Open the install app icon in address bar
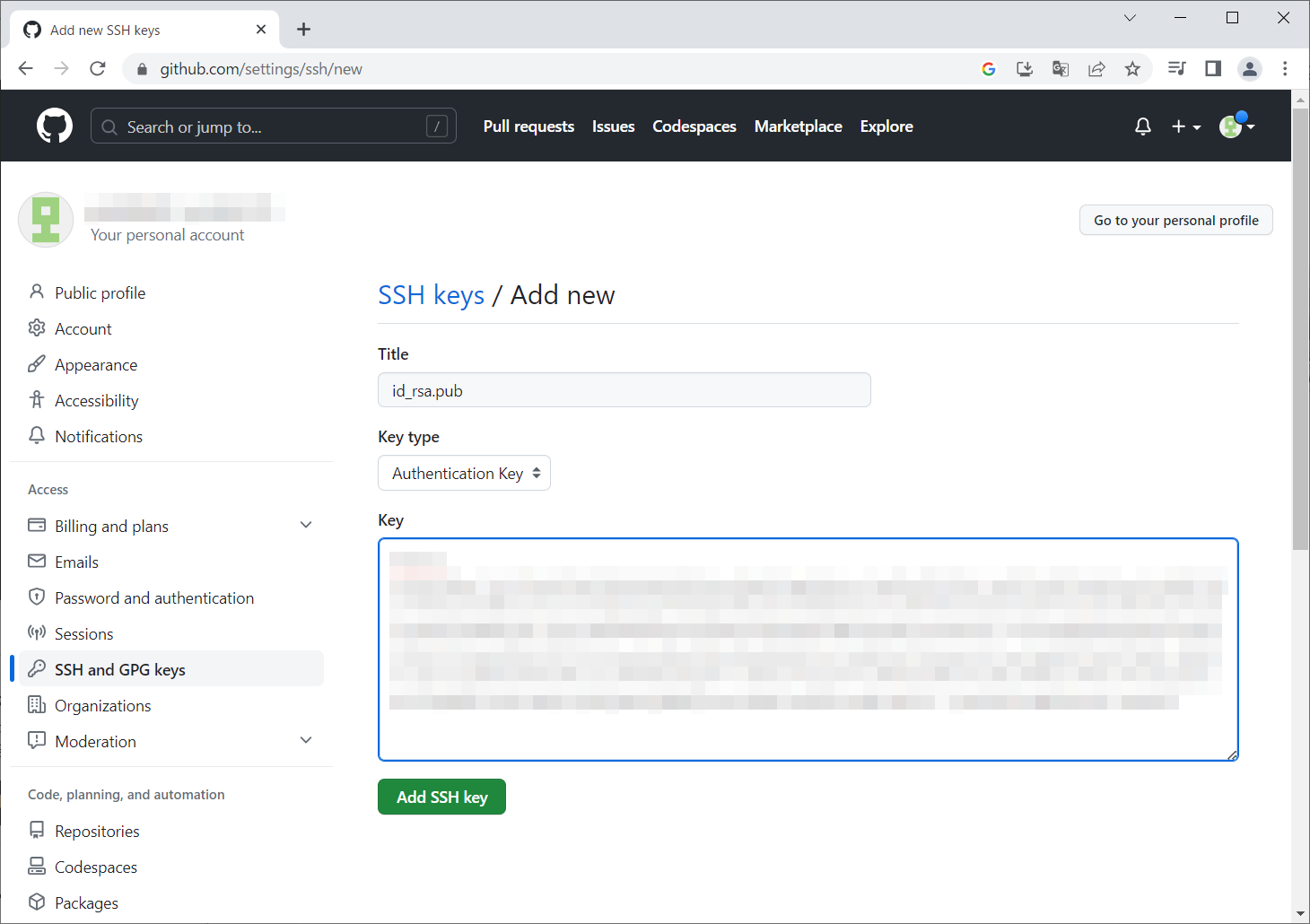Screen dimensions: 1310x924 coord(1025,69)
